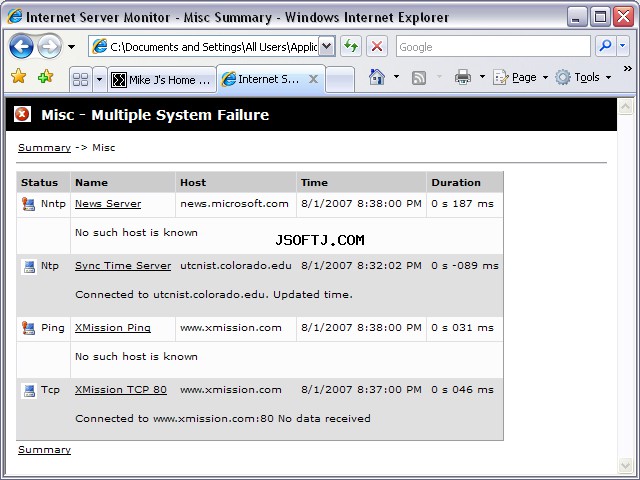Click the top Summary breadcrumb link

click(44, 148)
